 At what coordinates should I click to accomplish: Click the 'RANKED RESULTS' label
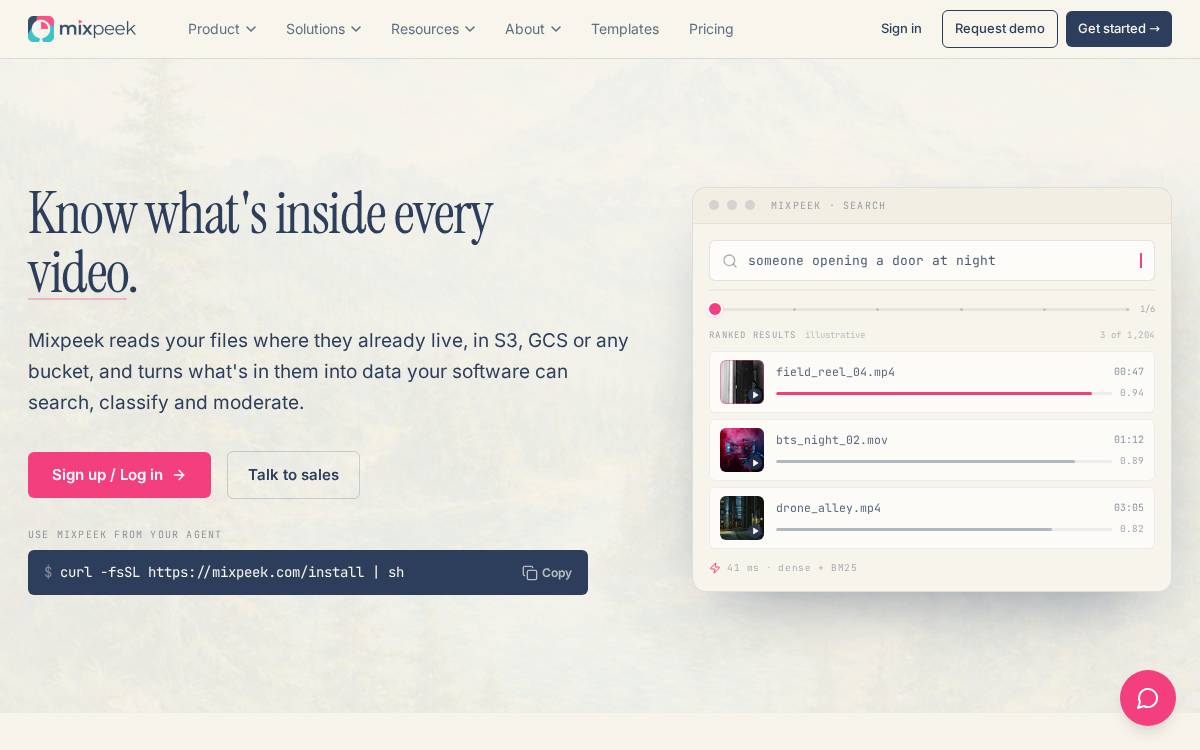[753, 335]
